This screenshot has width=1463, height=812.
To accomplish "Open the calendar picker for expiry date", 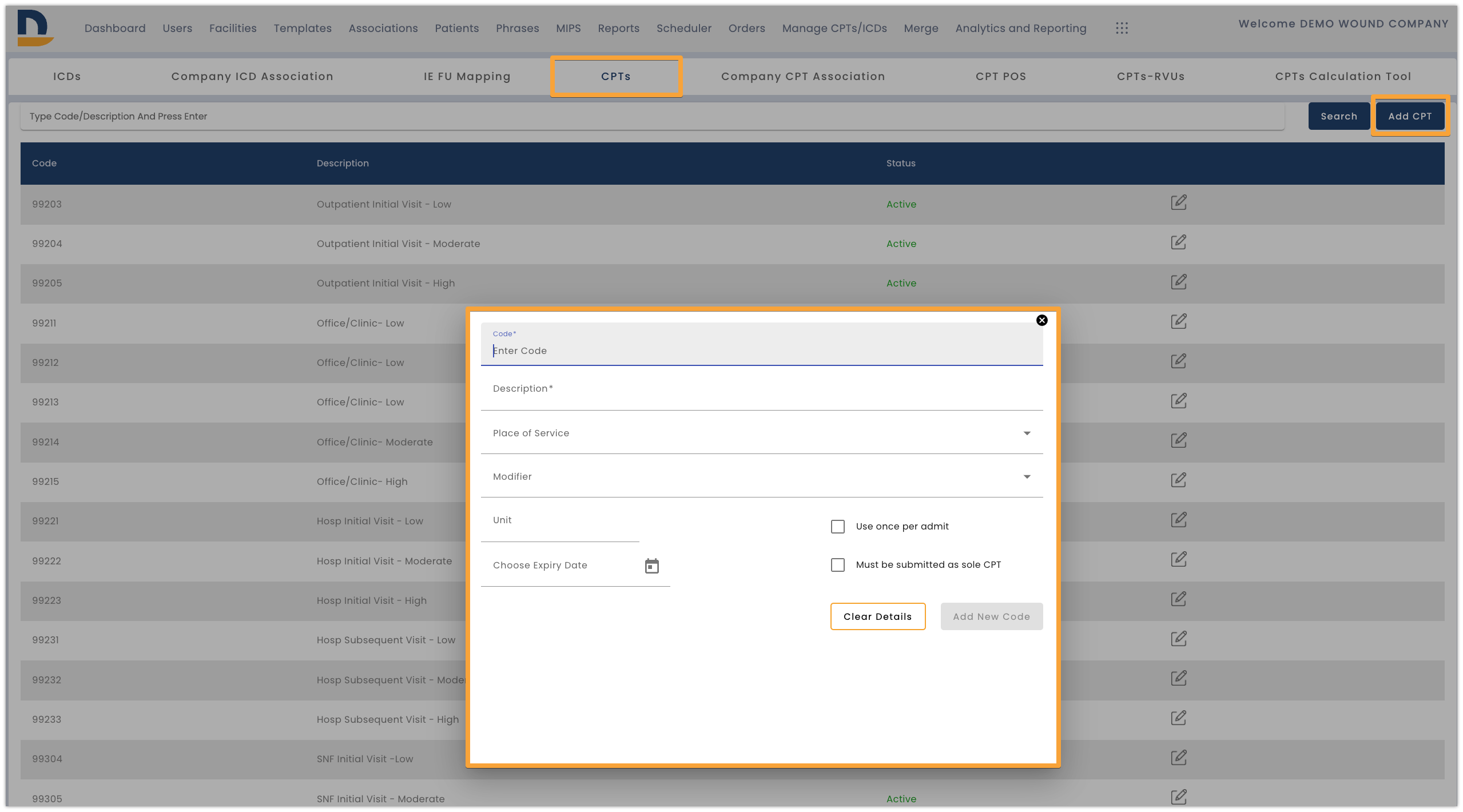I will coord(651,566).
